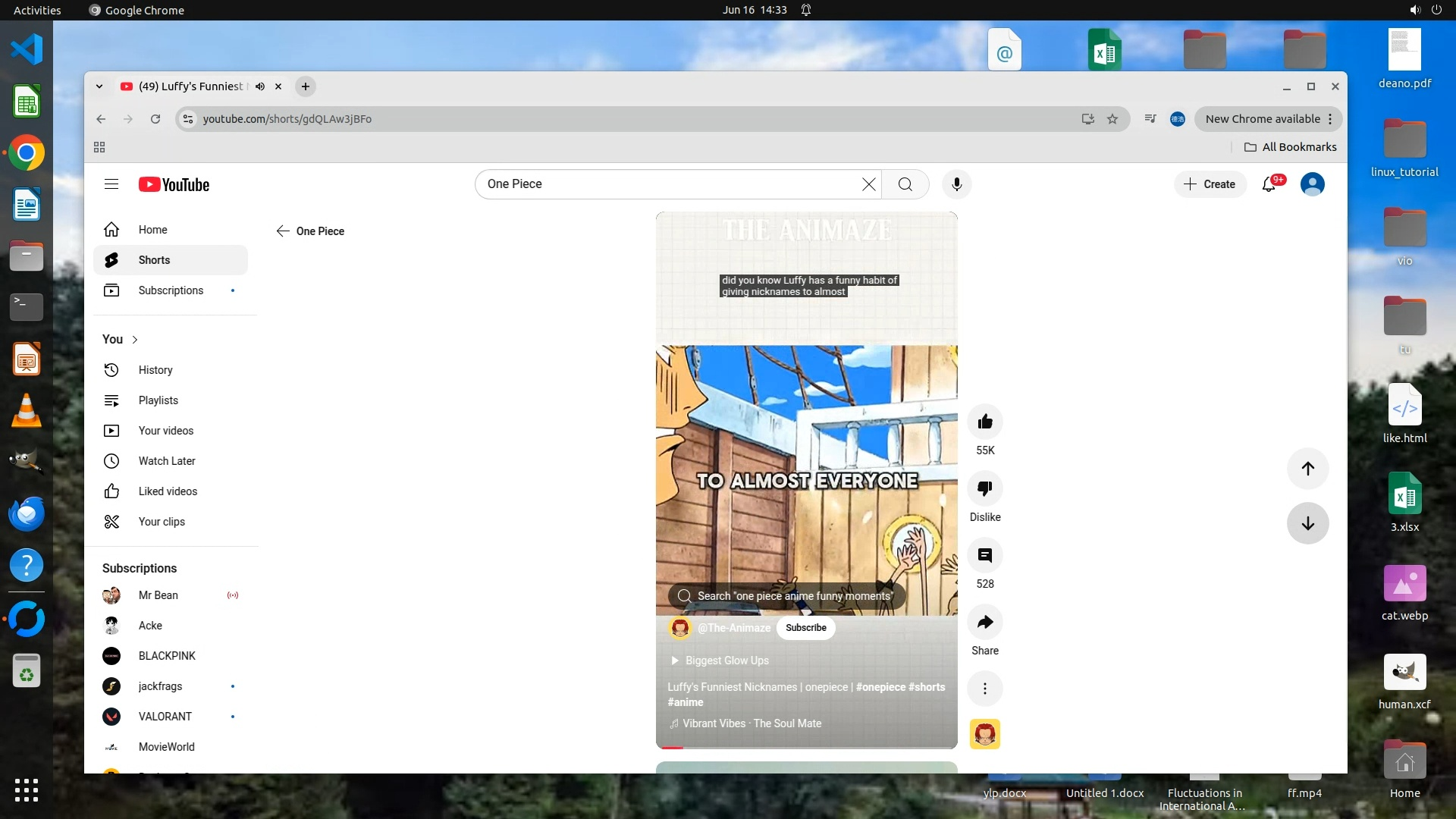Click the Create button
Image resolution: width=1456 pixels, height=819 pixels.
[x=1210, y=184]
